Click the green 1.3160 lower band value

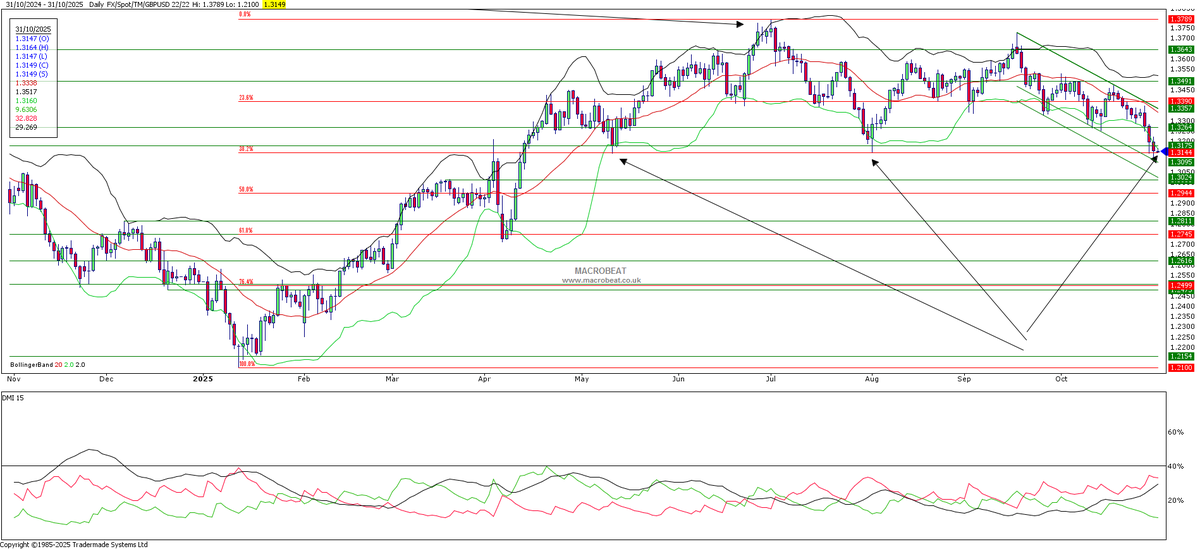click(26, 102)
